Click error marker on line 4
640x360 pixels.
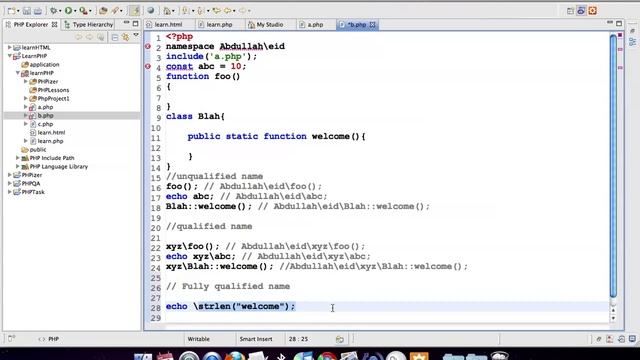148,66
